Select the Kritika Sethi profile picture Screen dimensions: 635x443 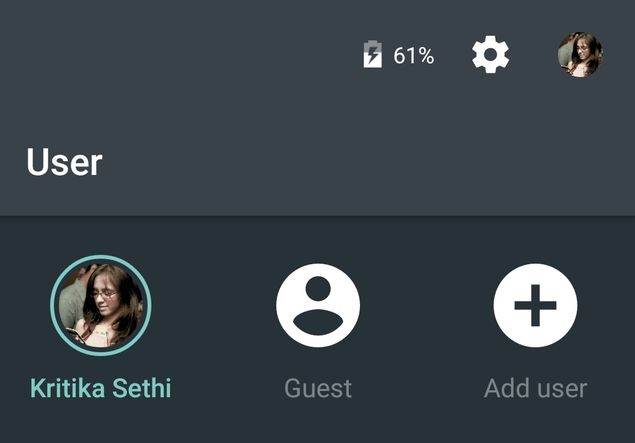(x=101, y=305)
